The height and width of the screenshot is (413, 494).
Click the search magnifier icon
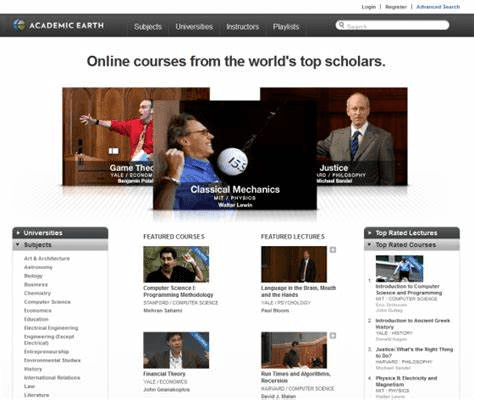(x=341, y=25)
